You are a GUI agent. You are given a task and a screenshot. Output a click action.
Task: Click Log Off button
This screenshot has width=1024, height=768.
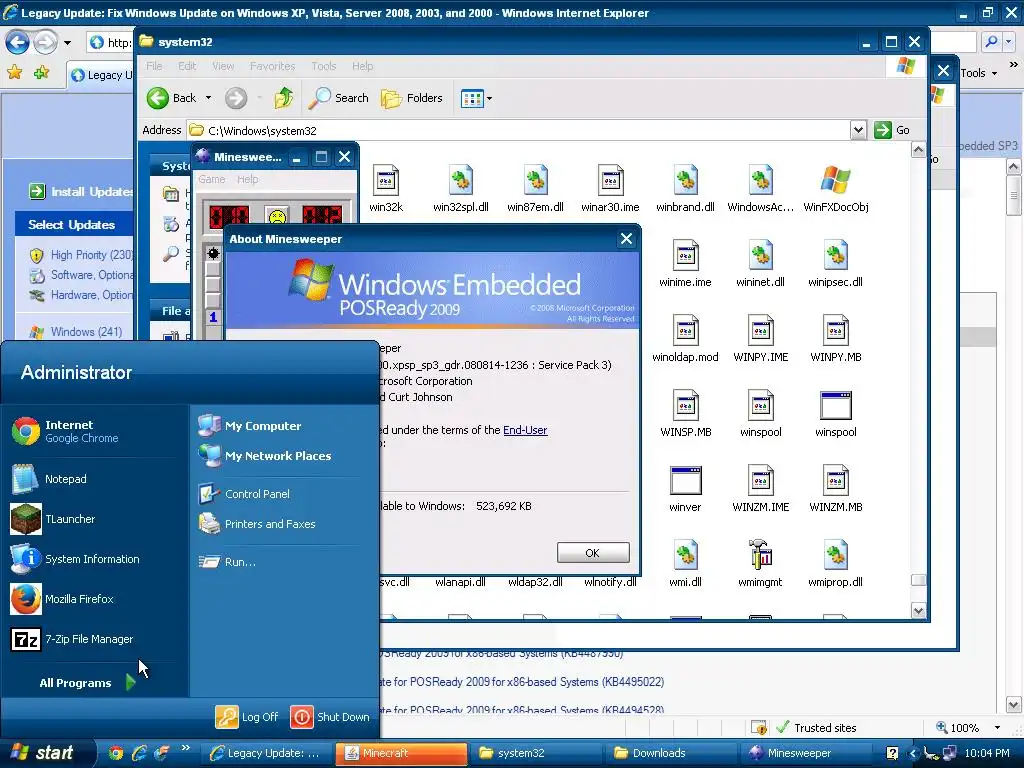[247, 716]
